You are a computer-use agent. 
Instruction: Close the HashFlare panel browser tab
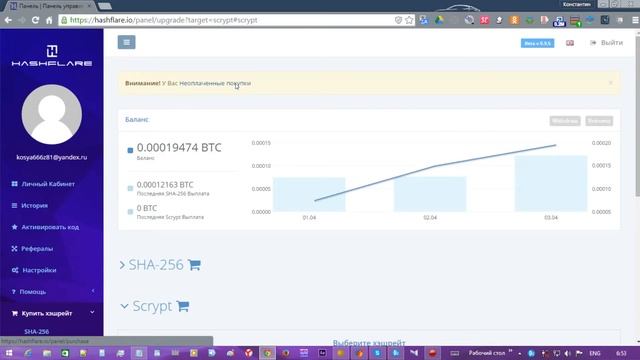click(89, 6)
